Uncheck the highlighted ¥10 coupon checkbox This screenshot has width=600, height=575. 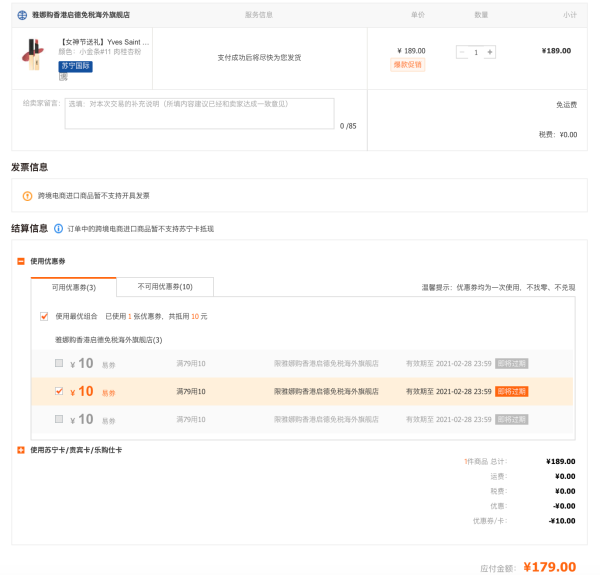coord(59,391)
